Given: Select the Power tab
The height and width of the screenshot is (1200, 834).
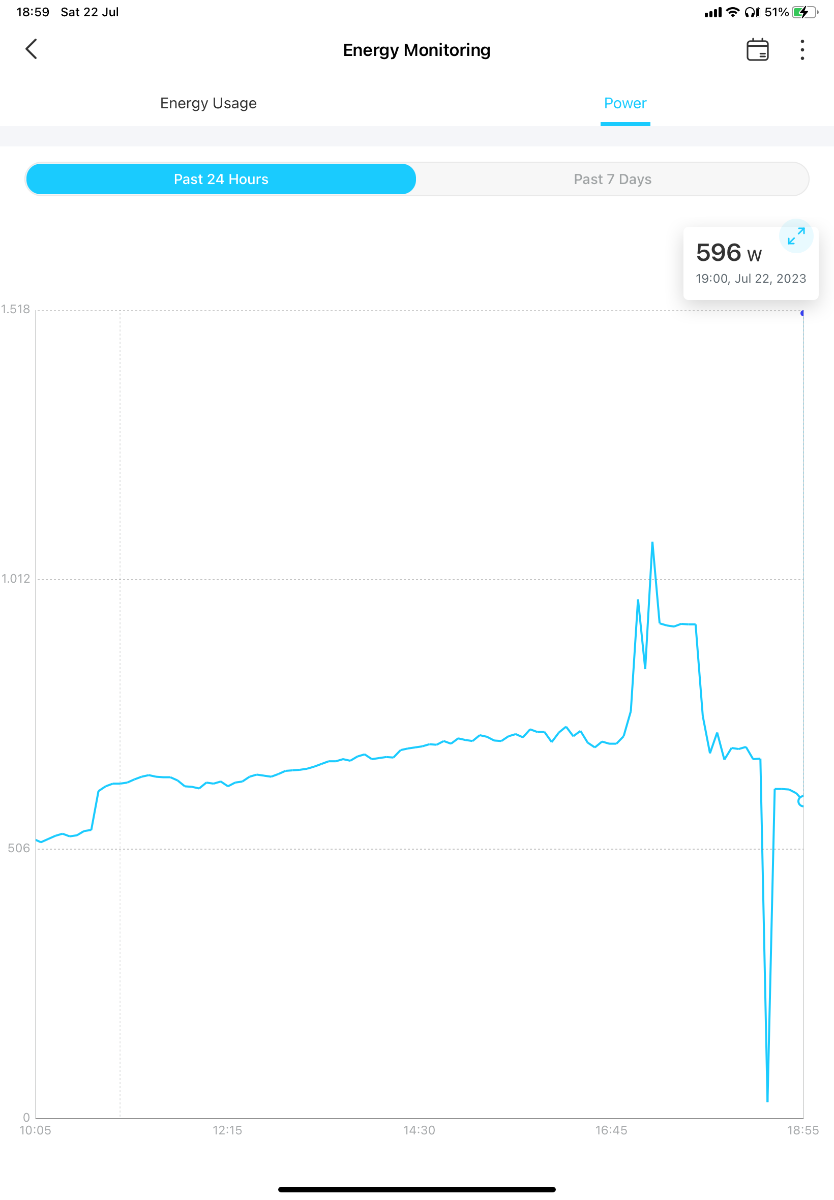Looking at the screenshot, I should coord(625,103).
